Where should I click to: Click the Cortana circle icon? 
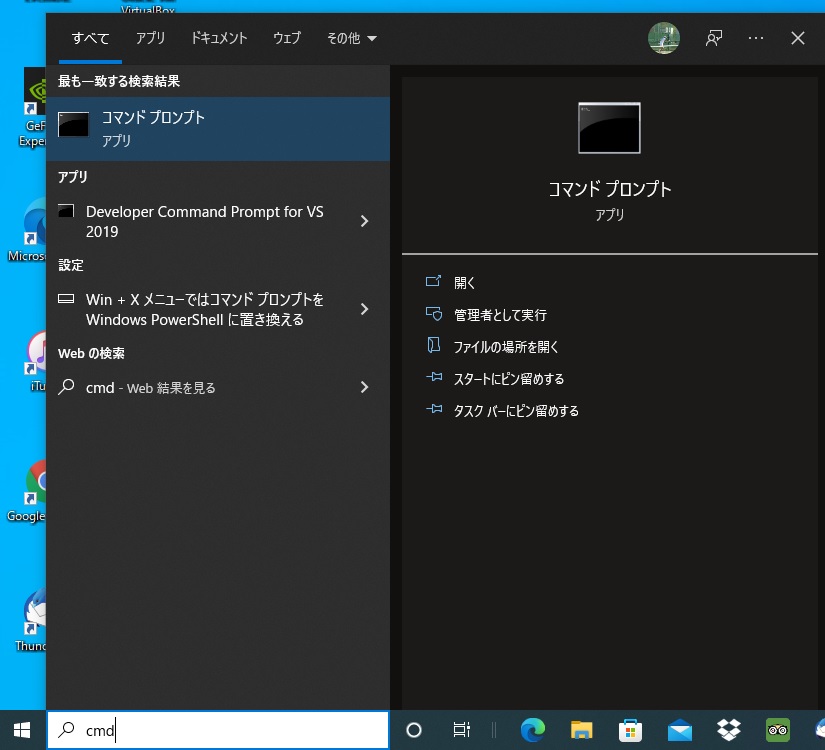point(414,730)
